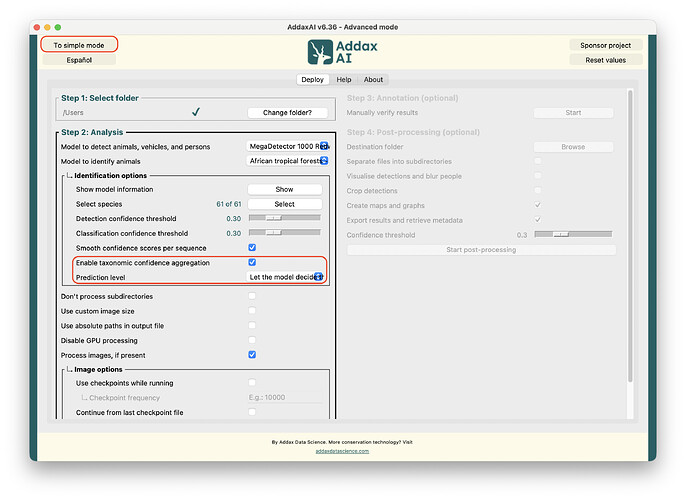Click the Change folder? button
Viewport: 685px width, 500px height.
287,112
